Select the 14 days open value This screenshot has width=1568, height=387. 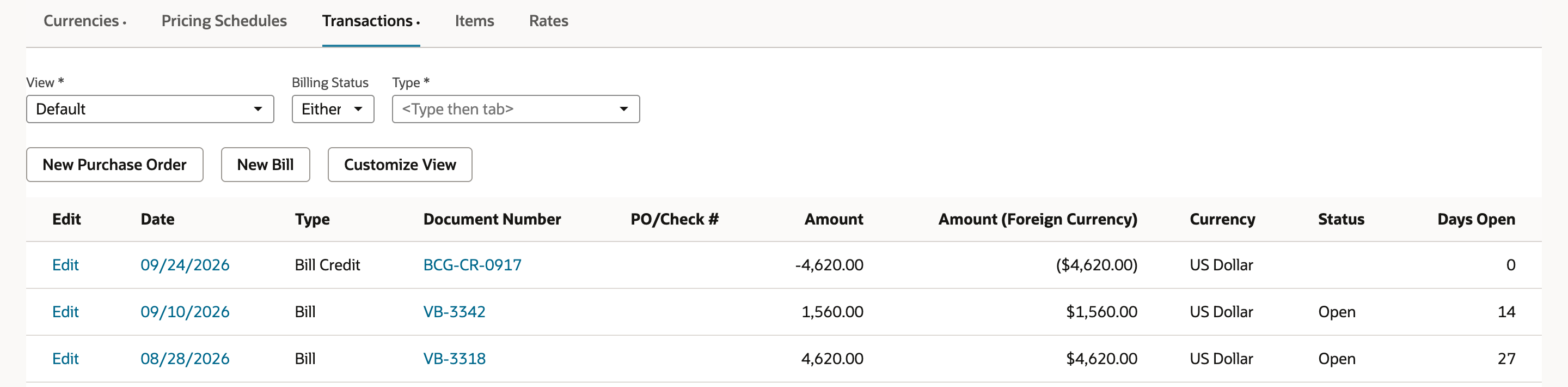coord(1506,312)
